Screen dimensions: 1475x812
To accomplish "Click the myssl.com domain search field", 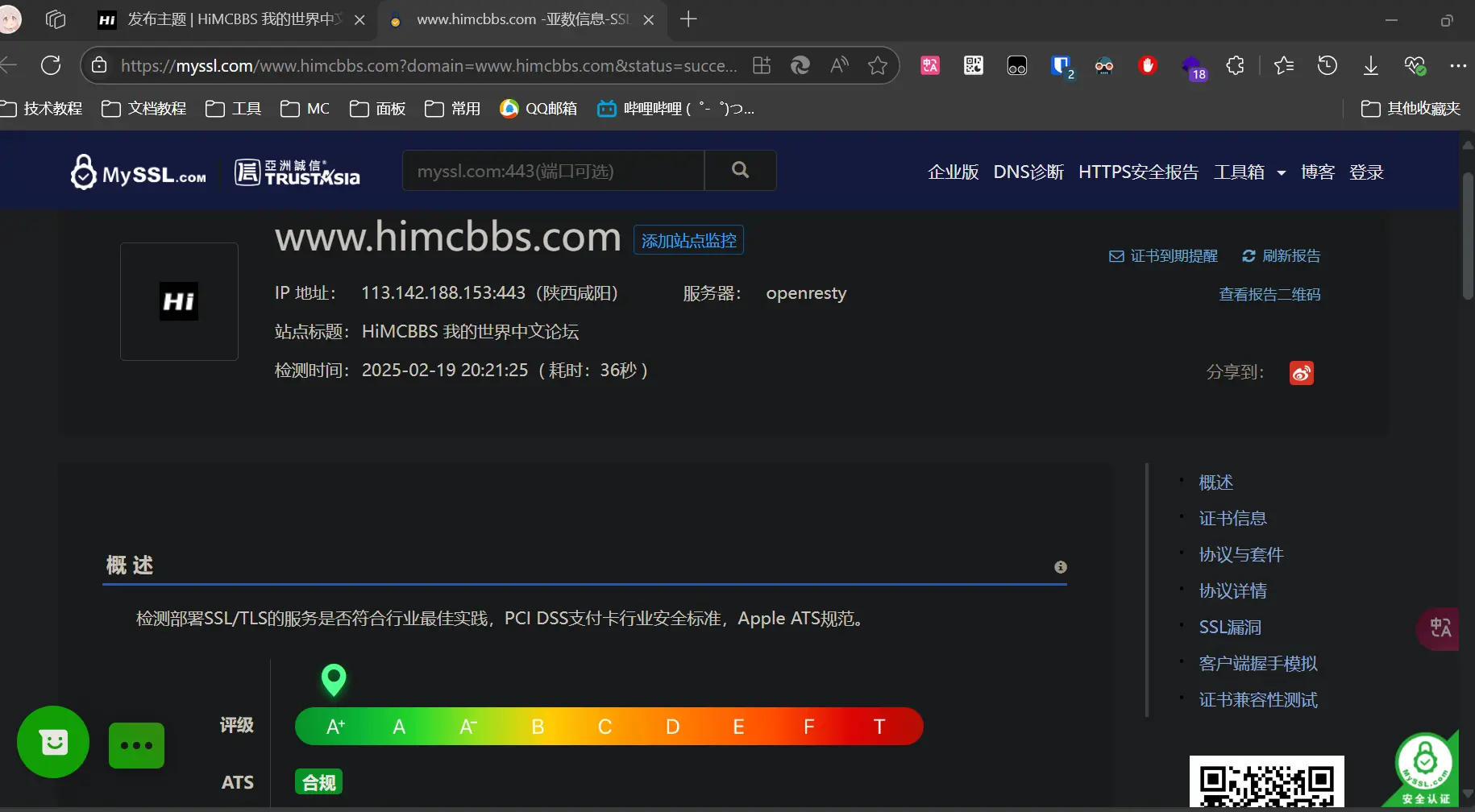I will [x=553, y=171].
